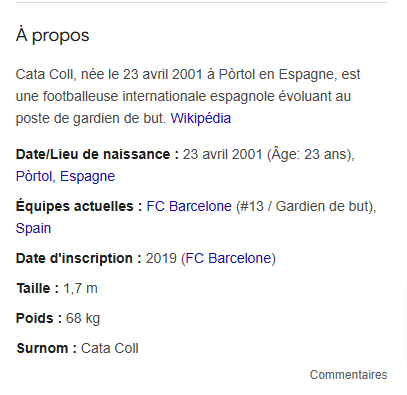The height and width of the screenshot is (395, 407).
Task: Click the Taille label
Action: (38, 288)
